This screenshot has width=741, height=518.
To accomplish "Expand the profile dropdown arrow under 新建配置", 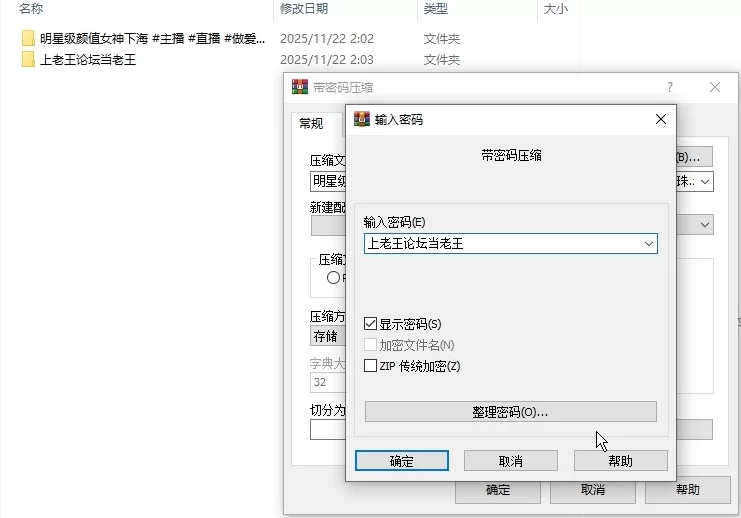I will click(705, 224).
